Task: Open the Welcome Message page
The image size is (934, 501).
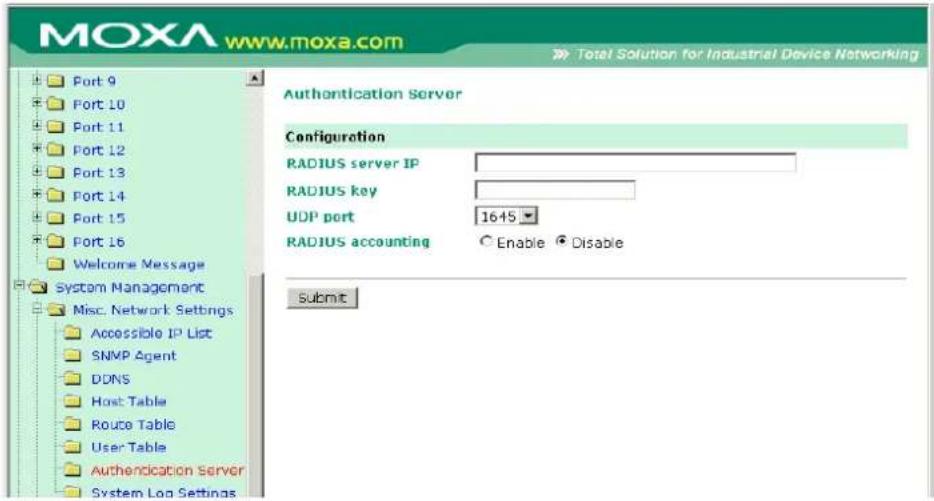Action: (x=139, y=264)
